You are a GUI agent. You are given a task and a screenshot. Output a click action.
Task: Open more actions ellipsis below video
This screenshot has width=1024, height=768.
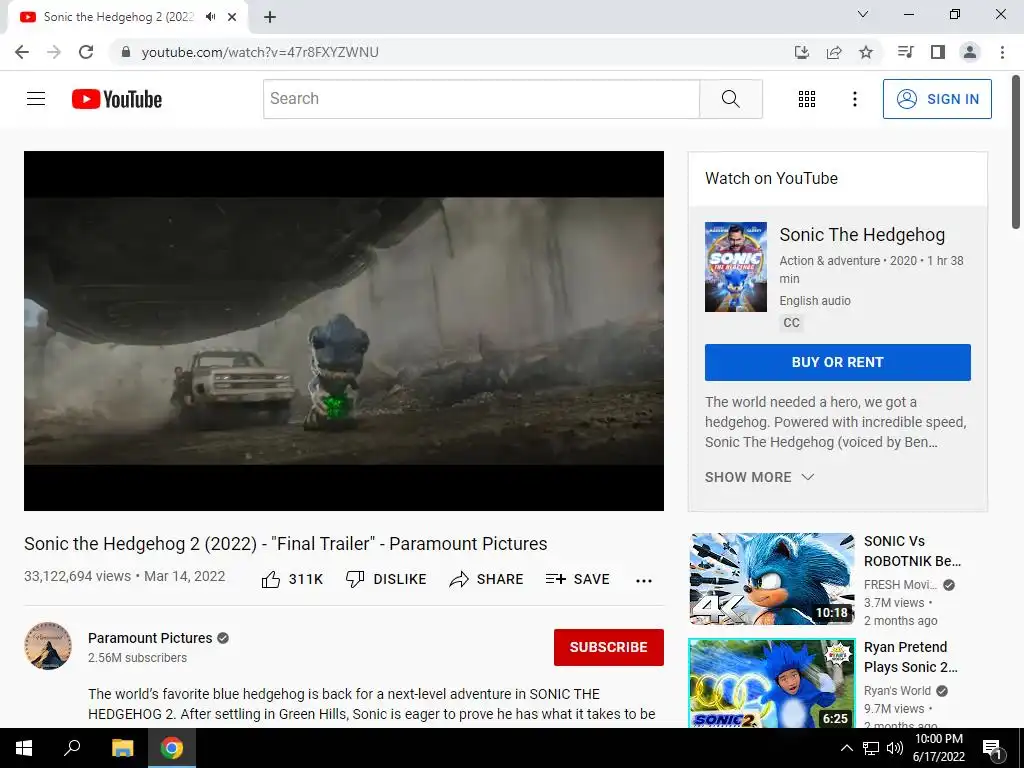(x=644, y=581)
